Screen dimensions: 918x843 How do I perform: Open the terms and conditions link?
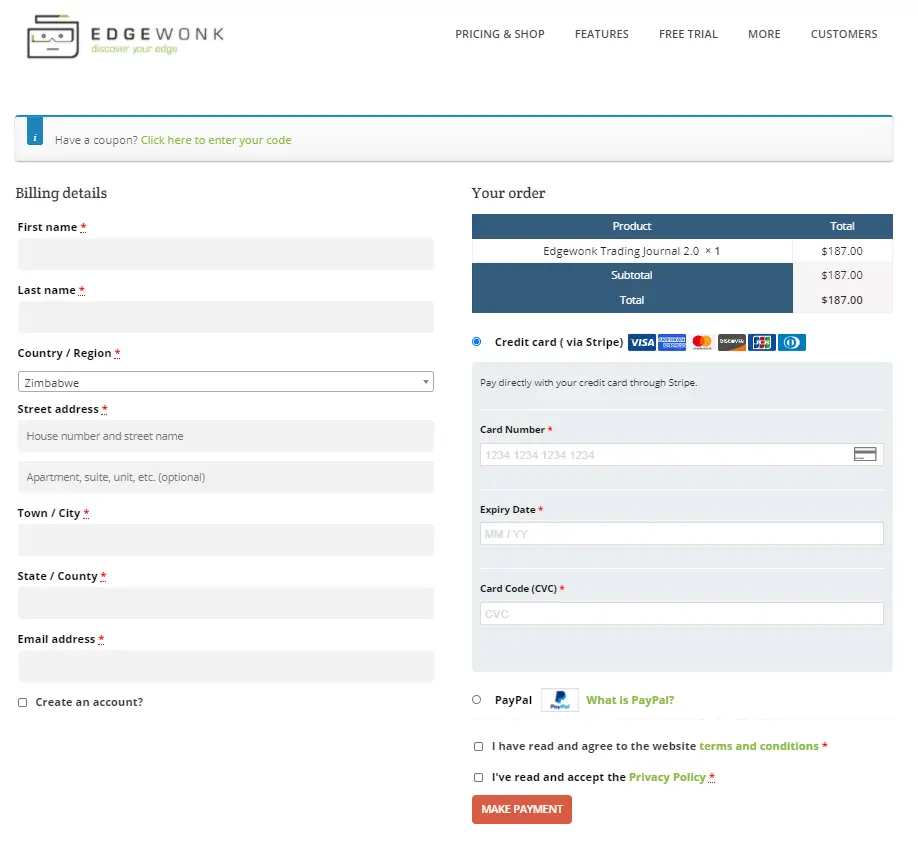point(759,746)
